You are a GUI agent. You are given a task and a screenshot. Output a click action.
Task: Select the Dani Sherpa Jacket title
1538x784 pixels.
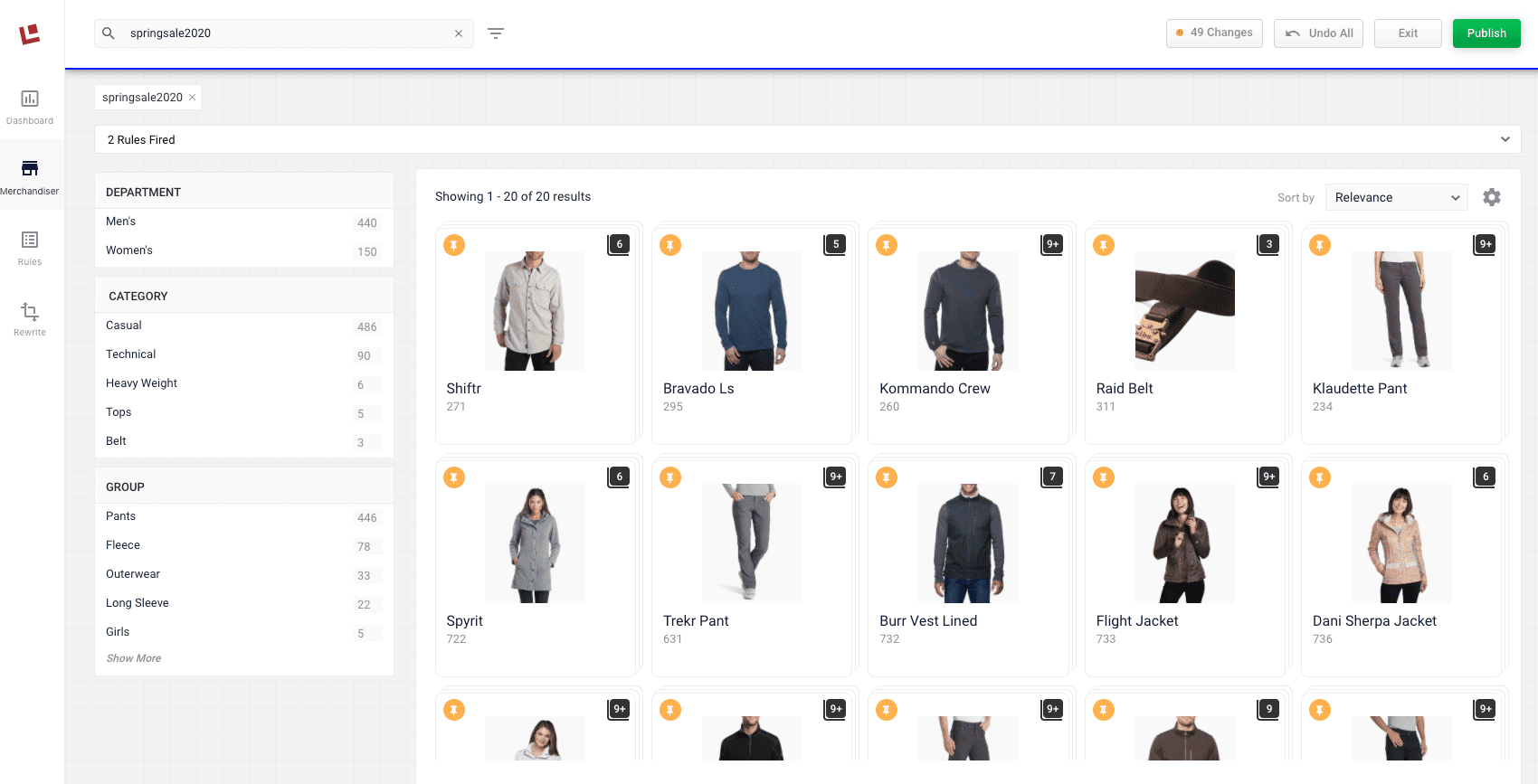pyautogui.click(x=1374, y=621)
